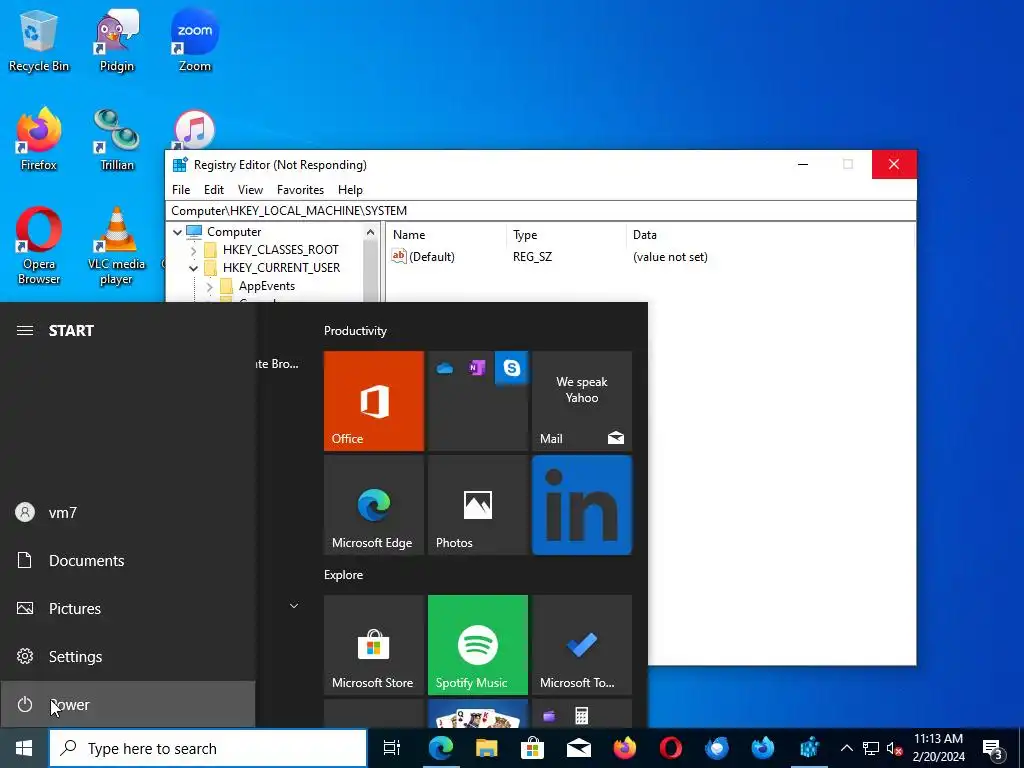This screenshot has height=768, width=1024.
Task: Open Firefox from the taskbar
Action: point(624,748)
